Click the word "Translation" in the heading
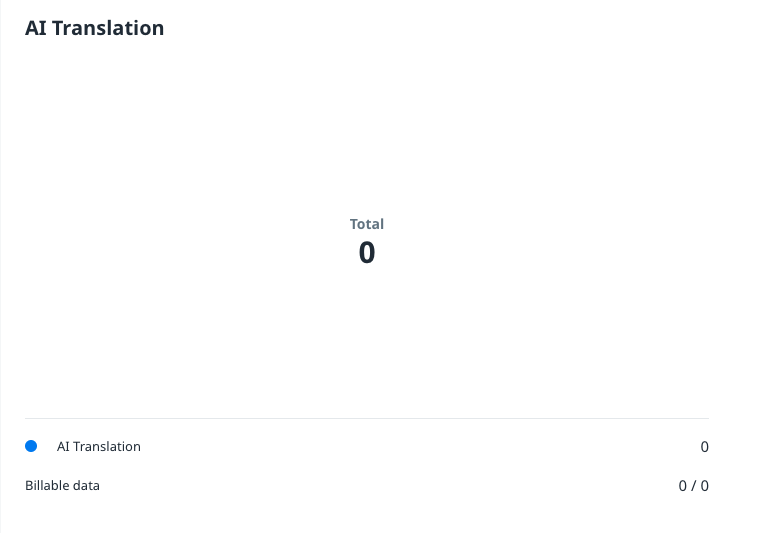This screenshot has height=533, width=762. point(108,28)
